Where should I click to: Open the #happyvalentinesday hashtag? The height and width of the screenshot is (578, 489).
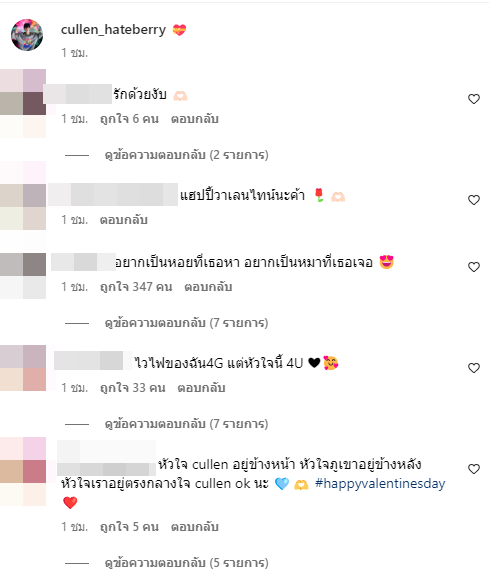click(x=380, y=484)
